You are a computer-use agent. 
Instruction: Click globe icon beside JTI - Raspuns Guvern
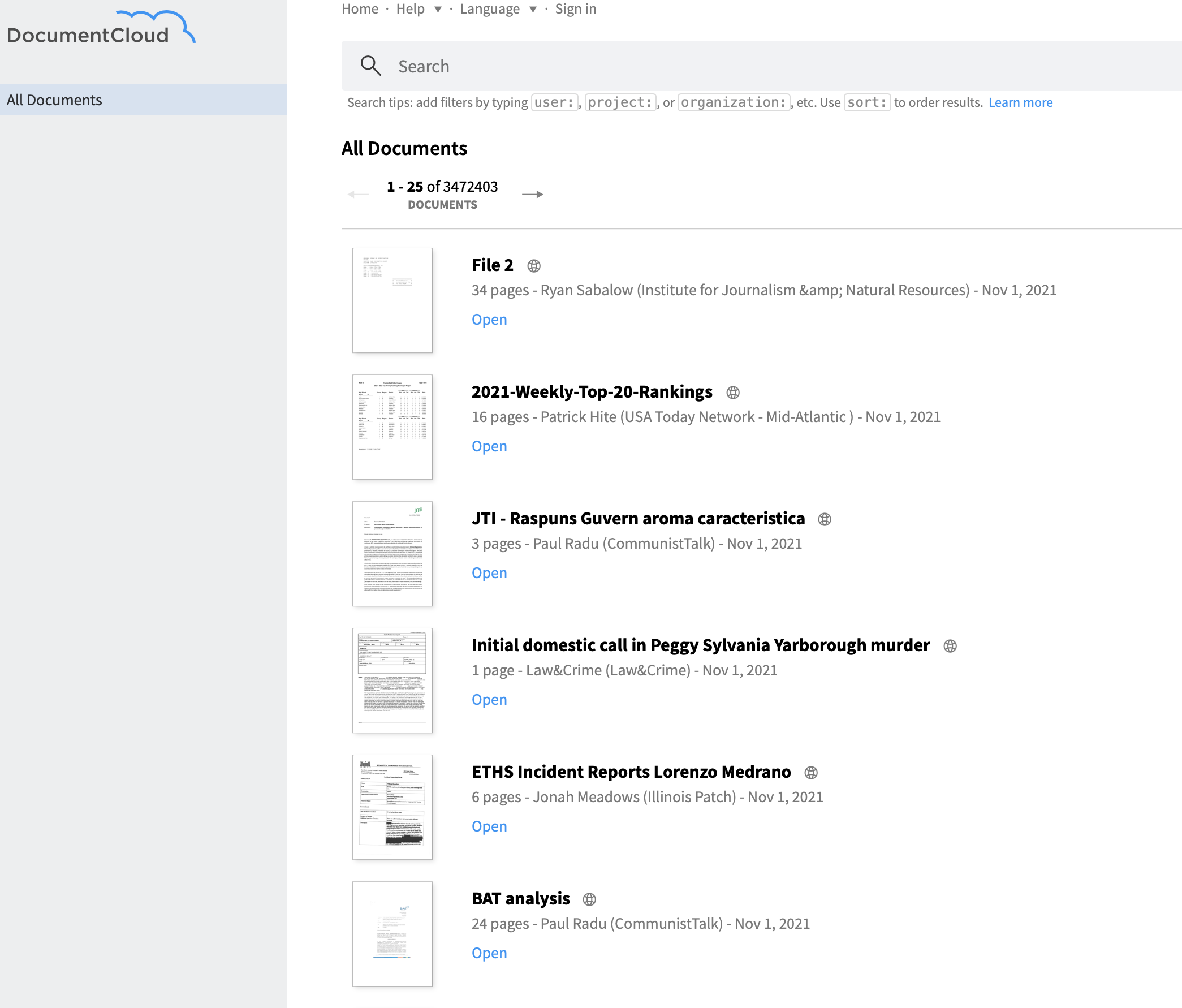(825, 519)
